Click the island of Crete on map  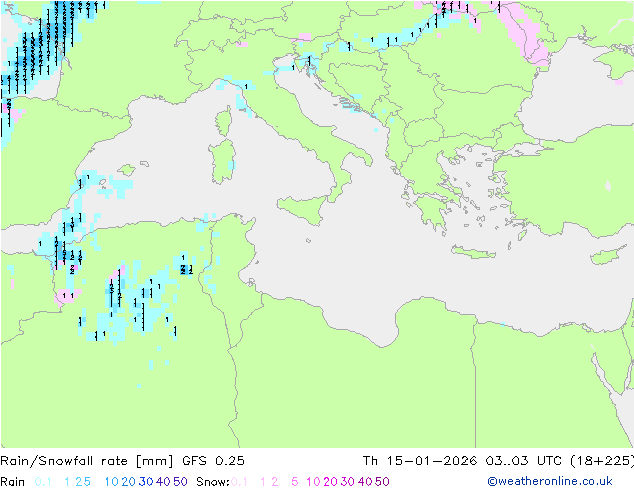(473, 252)
